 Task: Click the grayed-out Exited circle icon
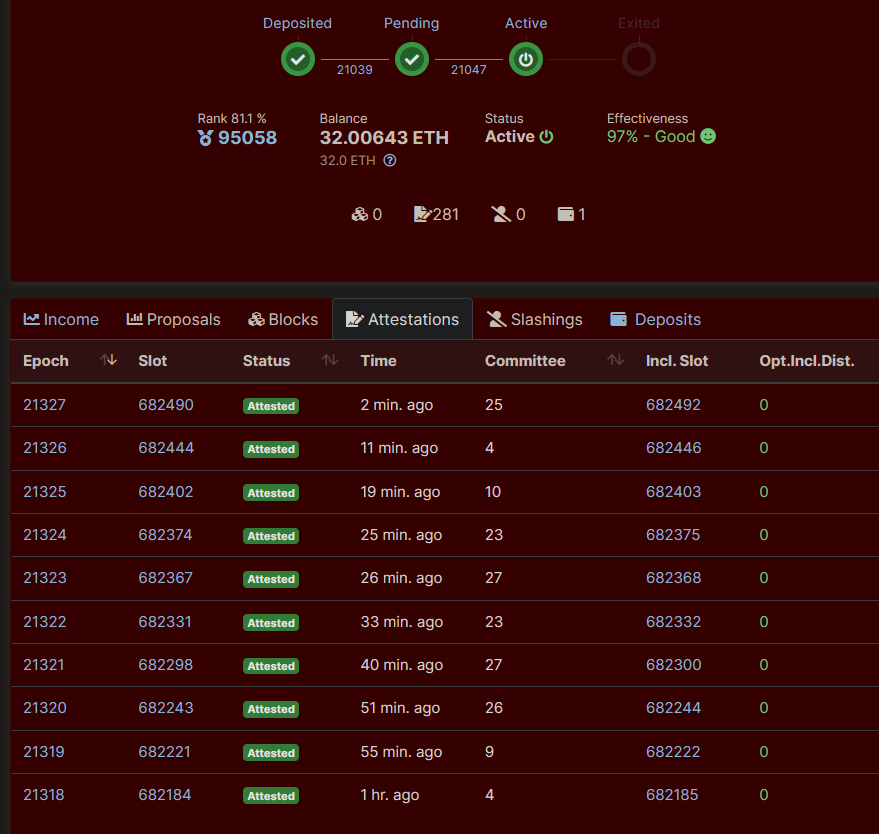click(638, 59)
